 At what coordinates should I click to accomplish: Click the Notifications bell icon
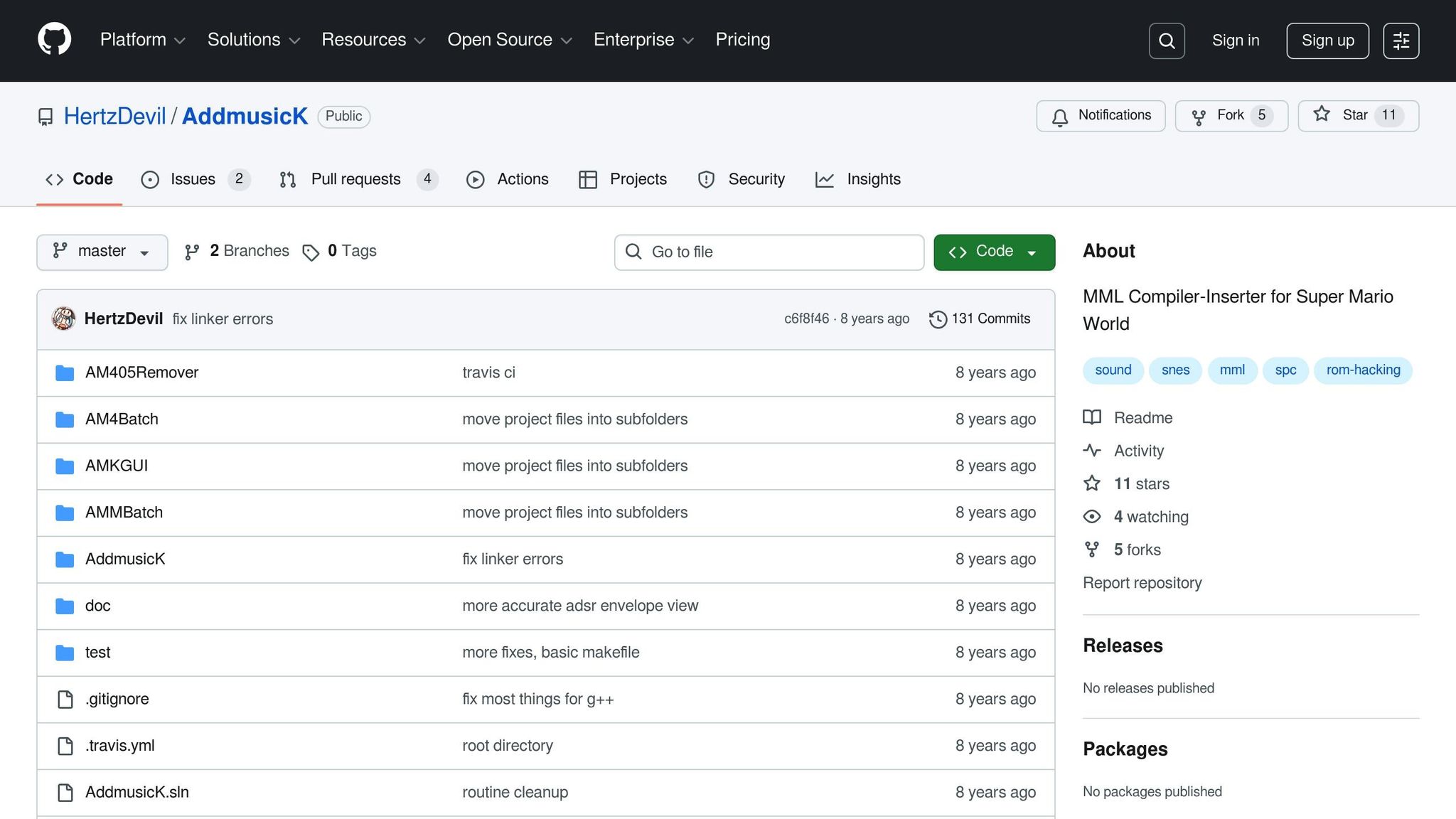1060,117
